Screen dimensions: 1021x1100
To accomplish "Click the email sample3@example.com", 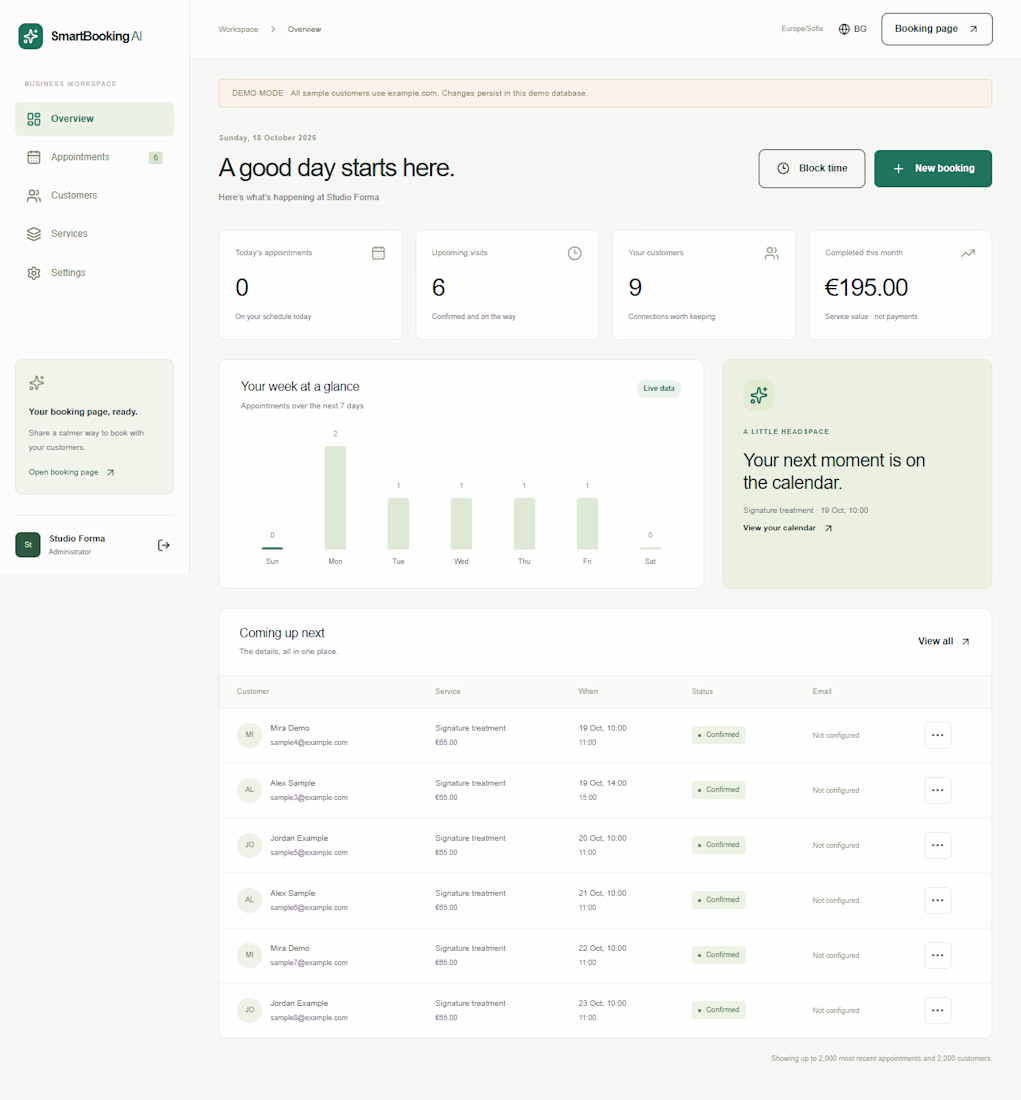I will (309, 798).
